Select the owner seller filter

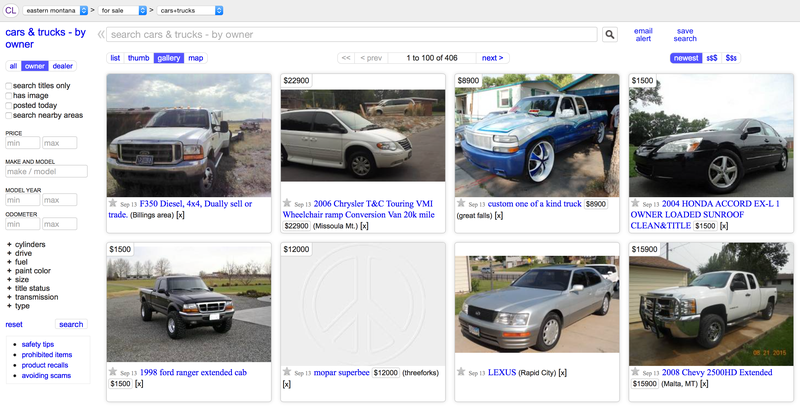[x=35, y=66]
